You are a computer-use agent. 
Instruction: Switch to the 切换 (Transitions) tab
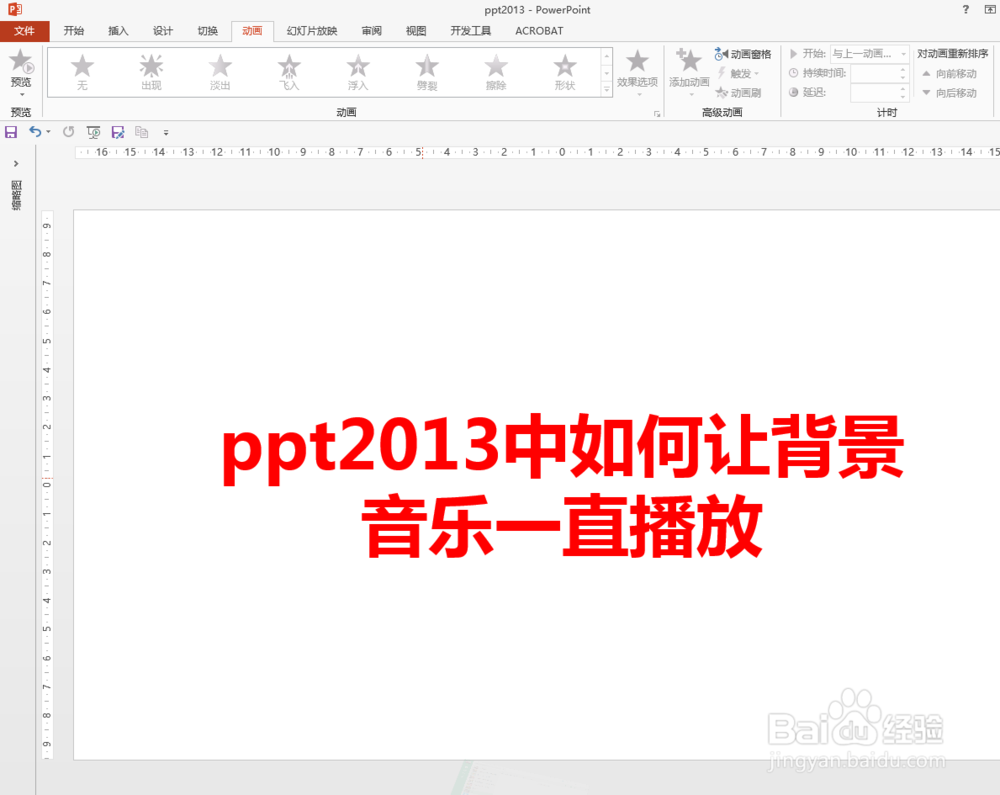pos(207,31)
